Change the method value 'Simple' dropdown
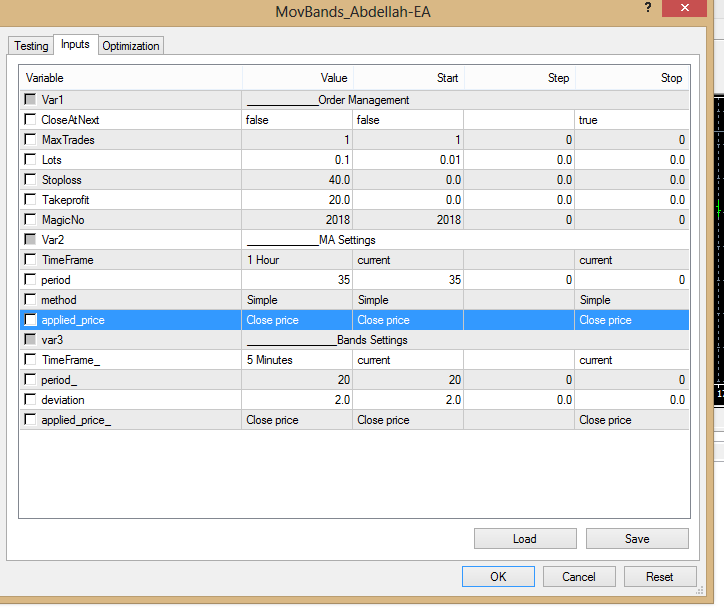The width and height of the screenshot is (724, 611). pyautogui.click(x=297, y=300)
